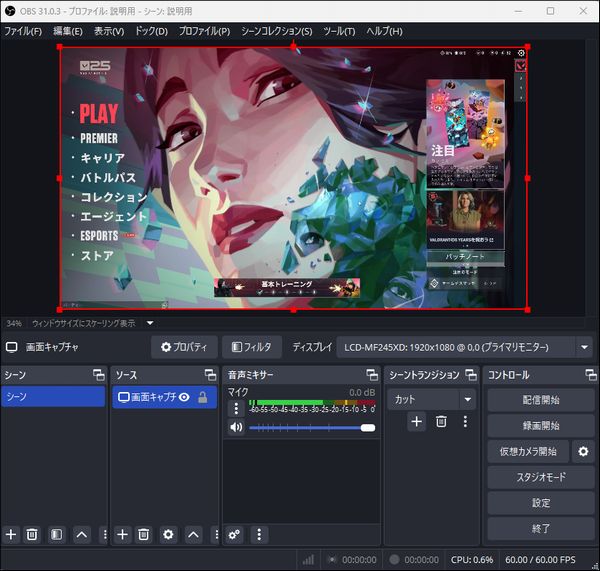
Task: Click the フィルタ button
Action: [x=252, y=347]
